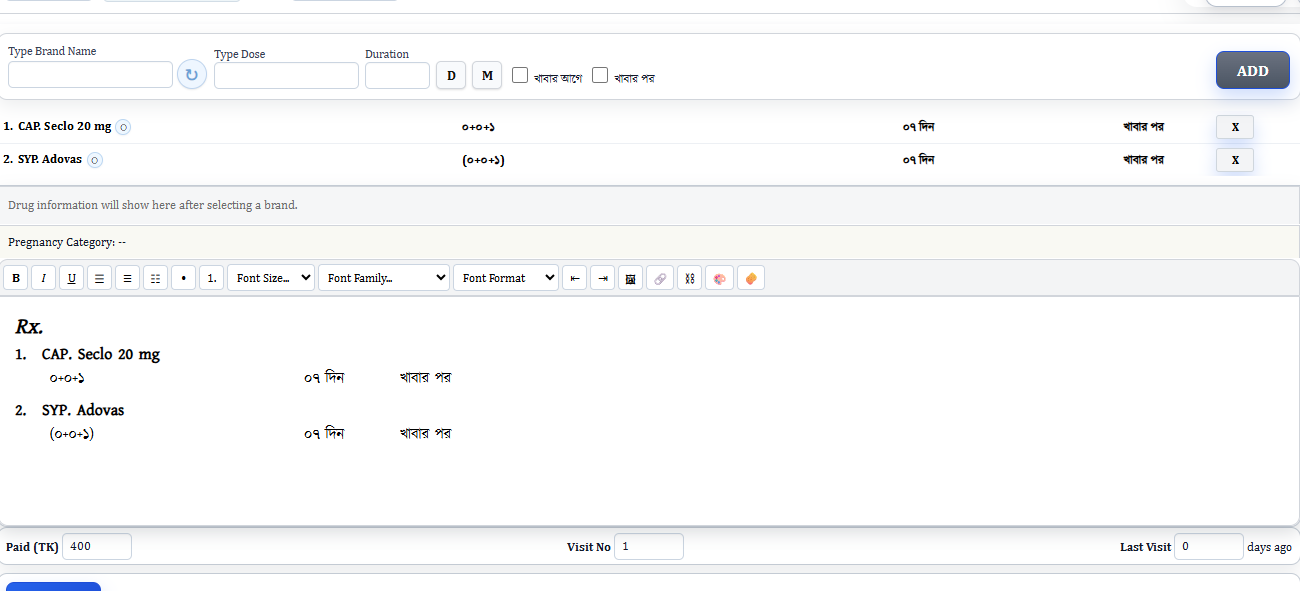This screenshot has height=591, width=1300.
Task: Click 'CAP. Seclo 20 mg' line inside the Rx editor
Action: click(100, 354)
